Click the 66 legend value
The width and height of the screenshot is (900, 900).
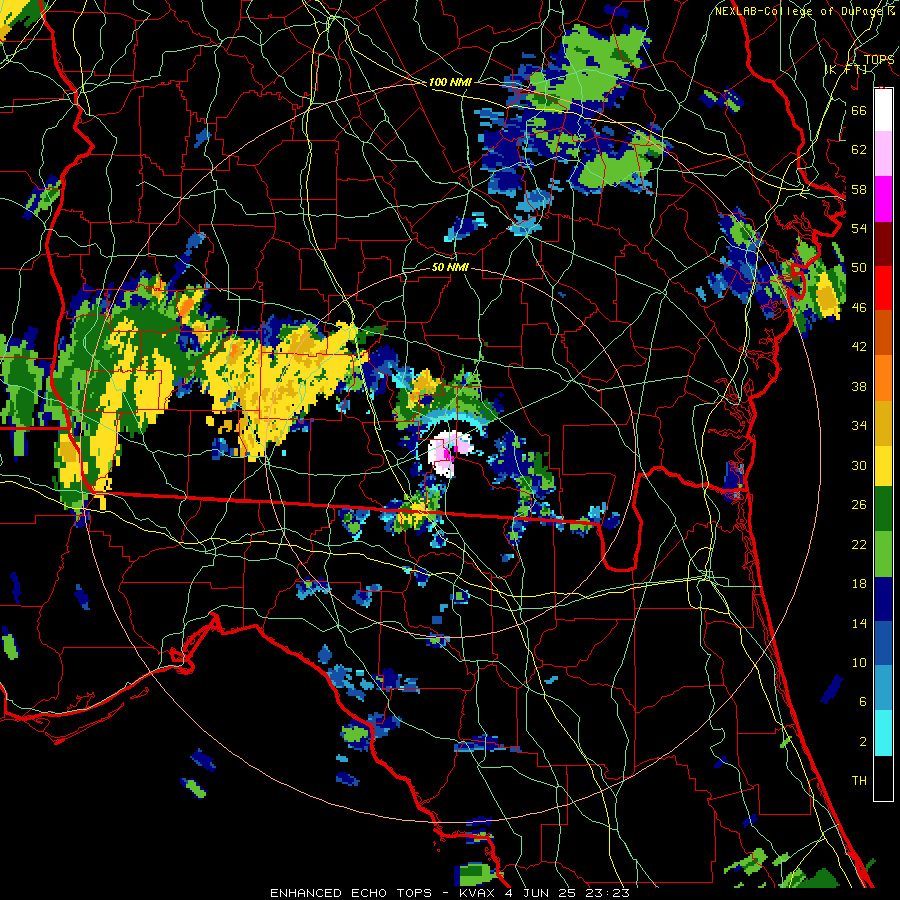859,110
